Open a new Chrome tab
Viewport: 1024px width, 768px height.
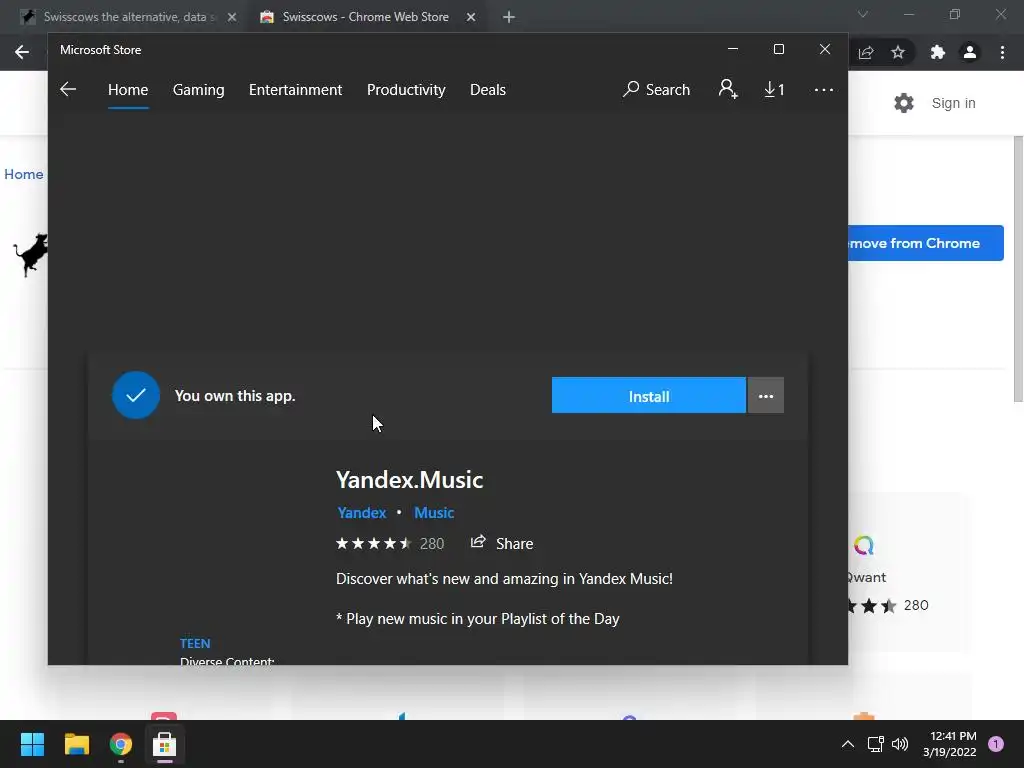tap(509, 17)
